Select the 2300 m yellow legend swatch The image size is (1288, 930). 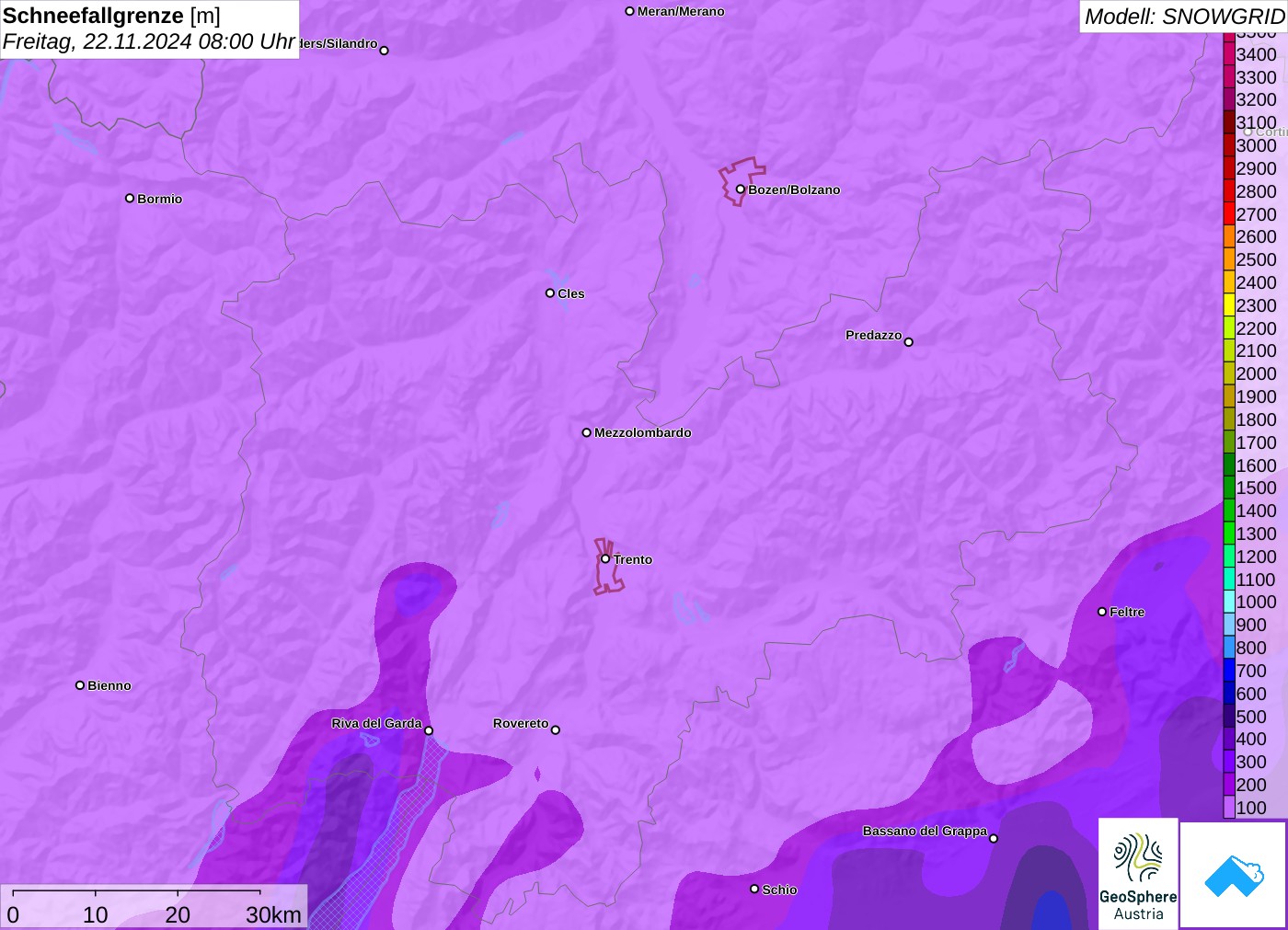click(1229, 305)
